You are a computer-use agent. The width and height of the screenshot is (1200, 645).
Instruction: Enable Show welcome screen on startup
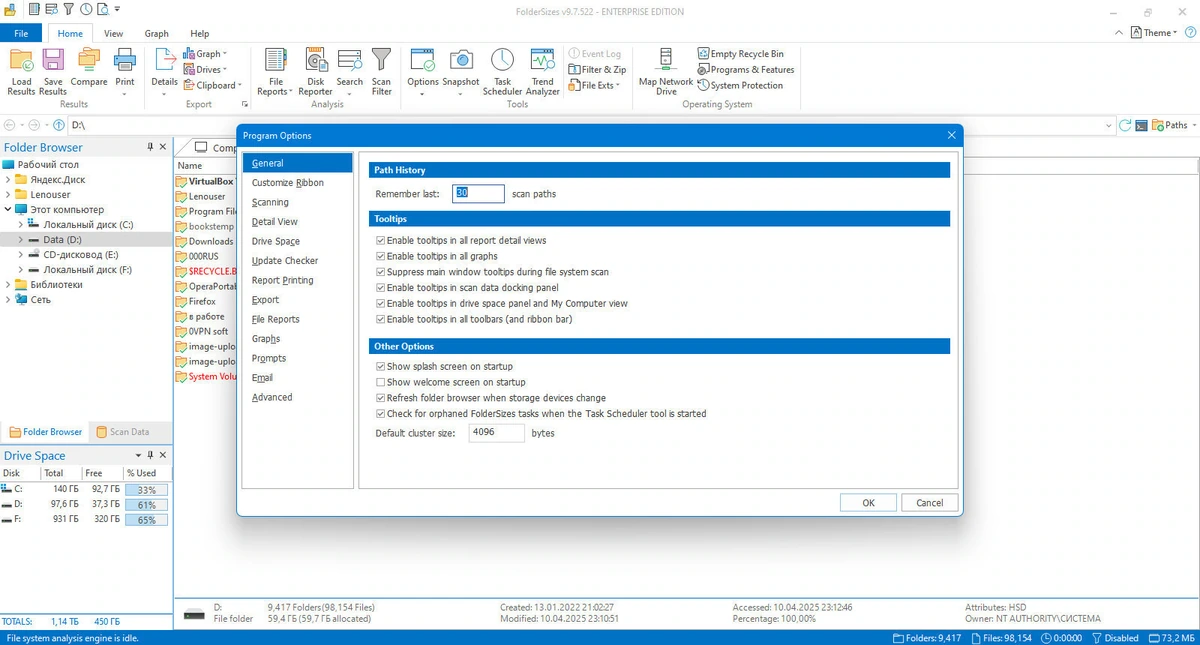(381, 382)
